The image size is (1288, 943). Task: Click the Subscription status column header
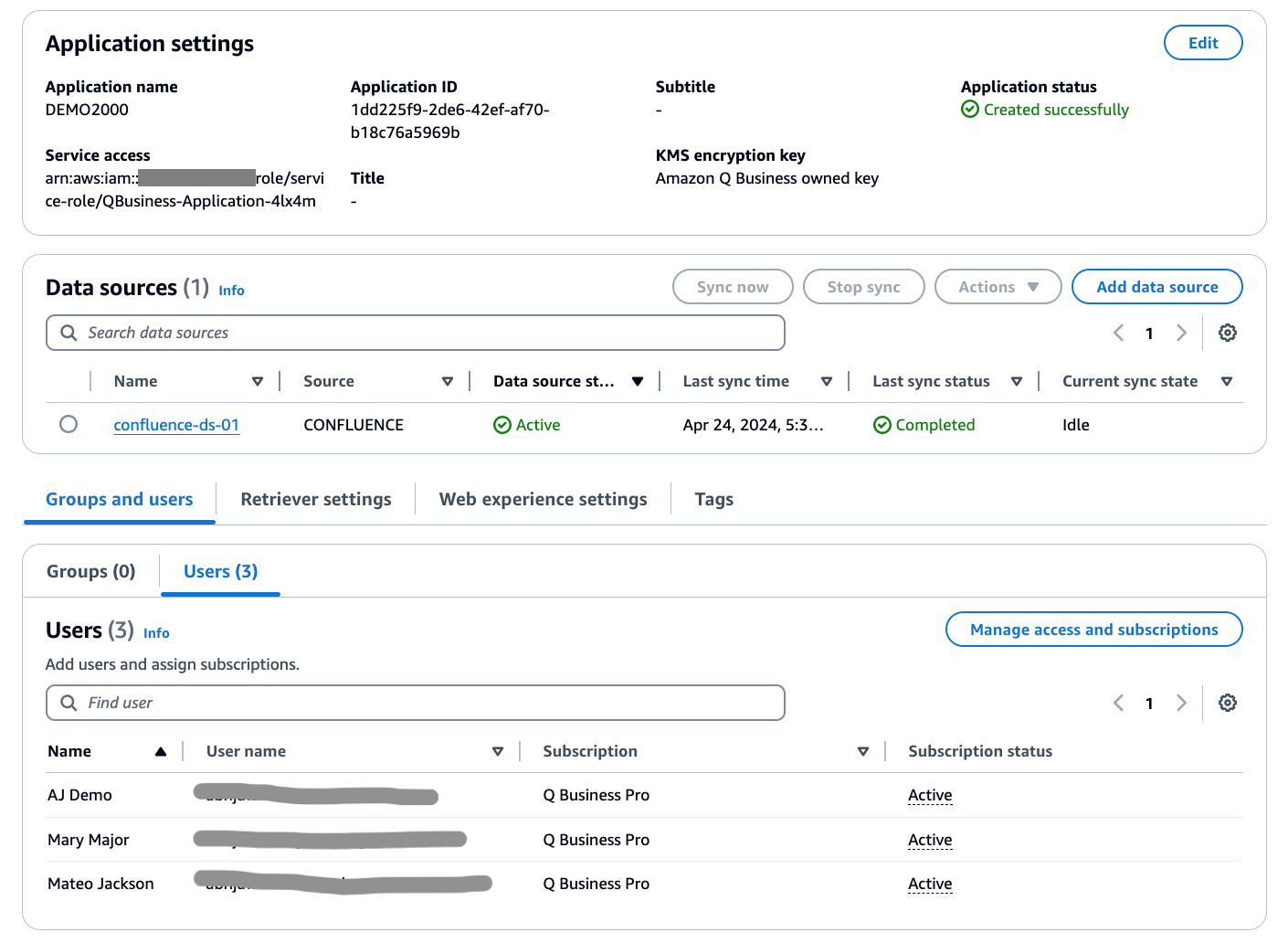coord(980,751)
